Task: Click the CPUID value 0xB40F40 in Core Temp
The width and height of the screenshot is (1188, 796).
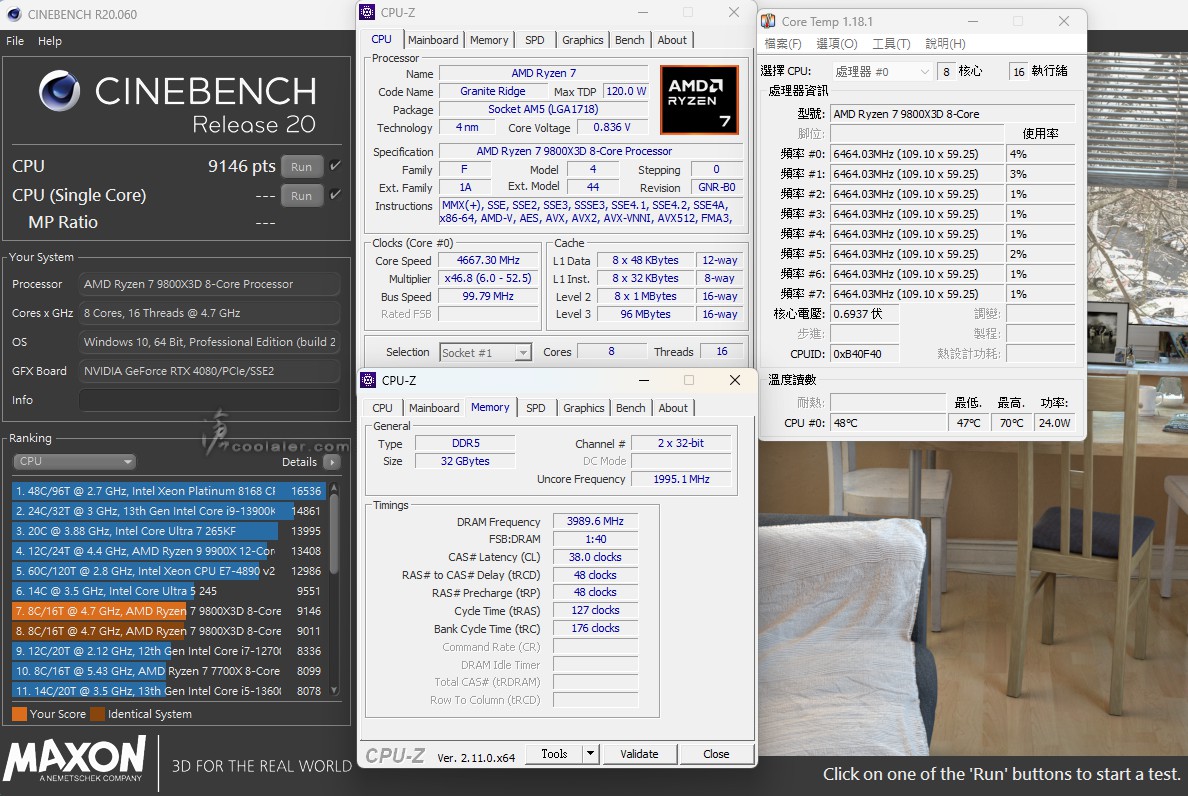Action: pos(864,354)
